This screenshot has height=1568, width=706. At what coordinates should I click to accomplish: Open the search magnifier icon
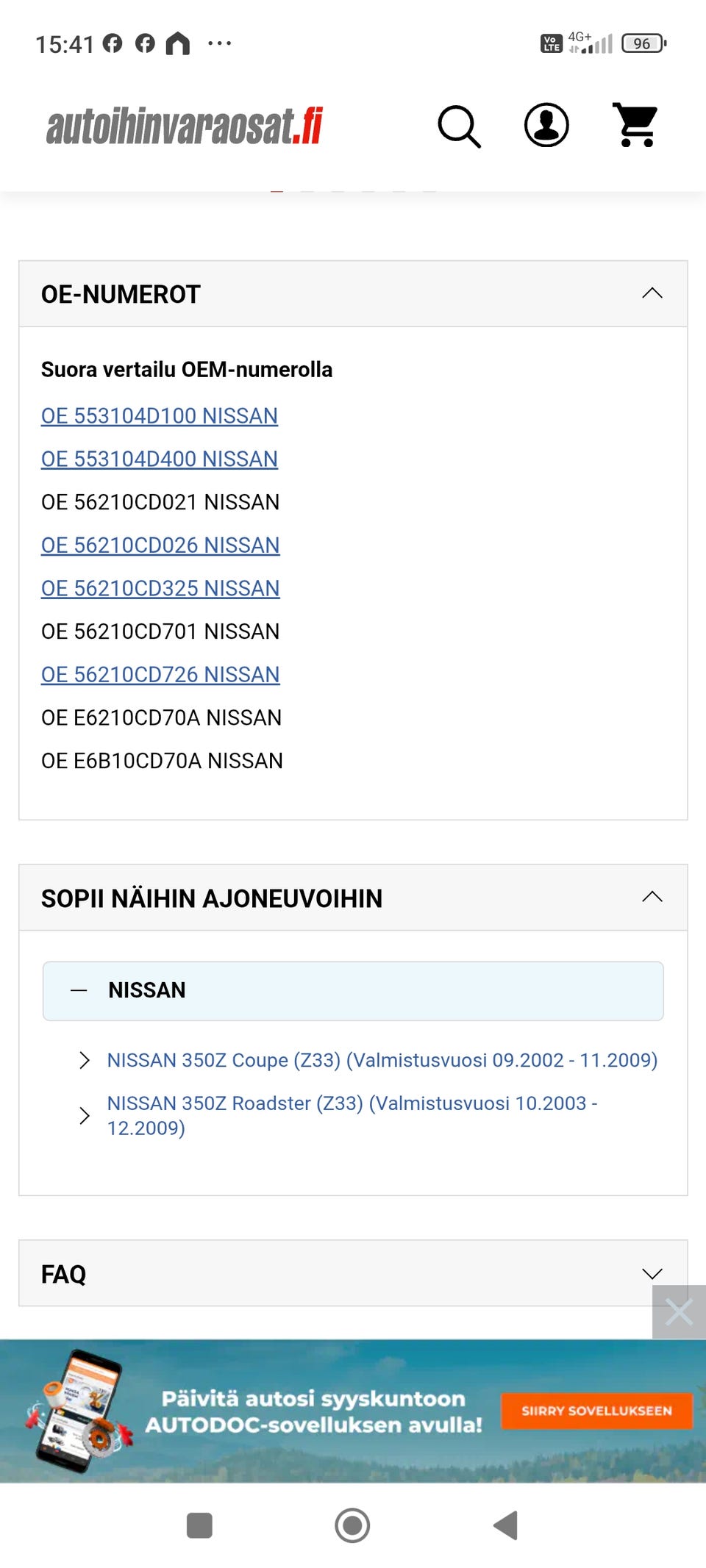(x=459, y=126)
